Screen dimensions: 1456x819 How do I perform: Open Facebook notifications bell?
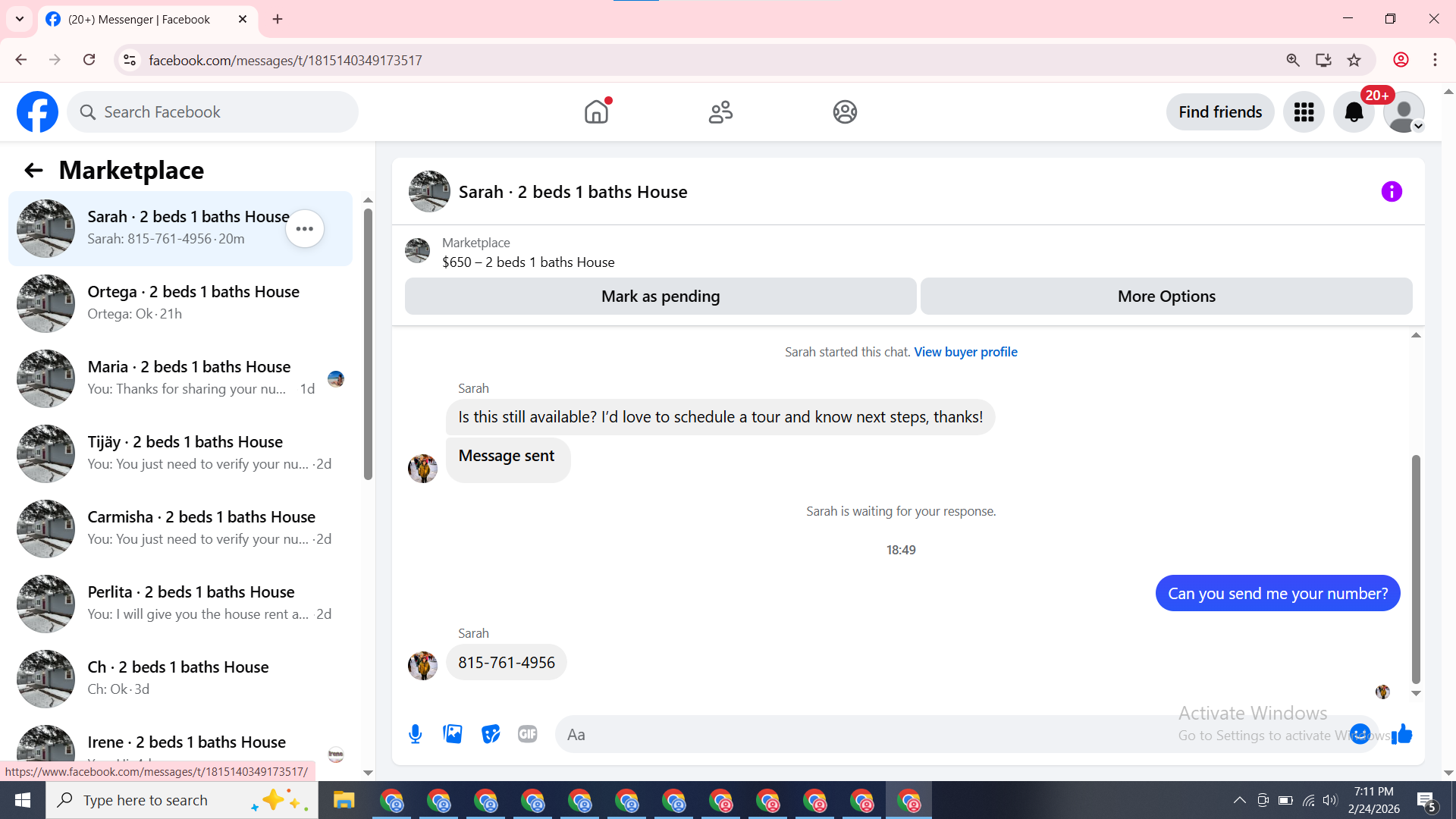pyautogui.click(x=1354, y=112)
